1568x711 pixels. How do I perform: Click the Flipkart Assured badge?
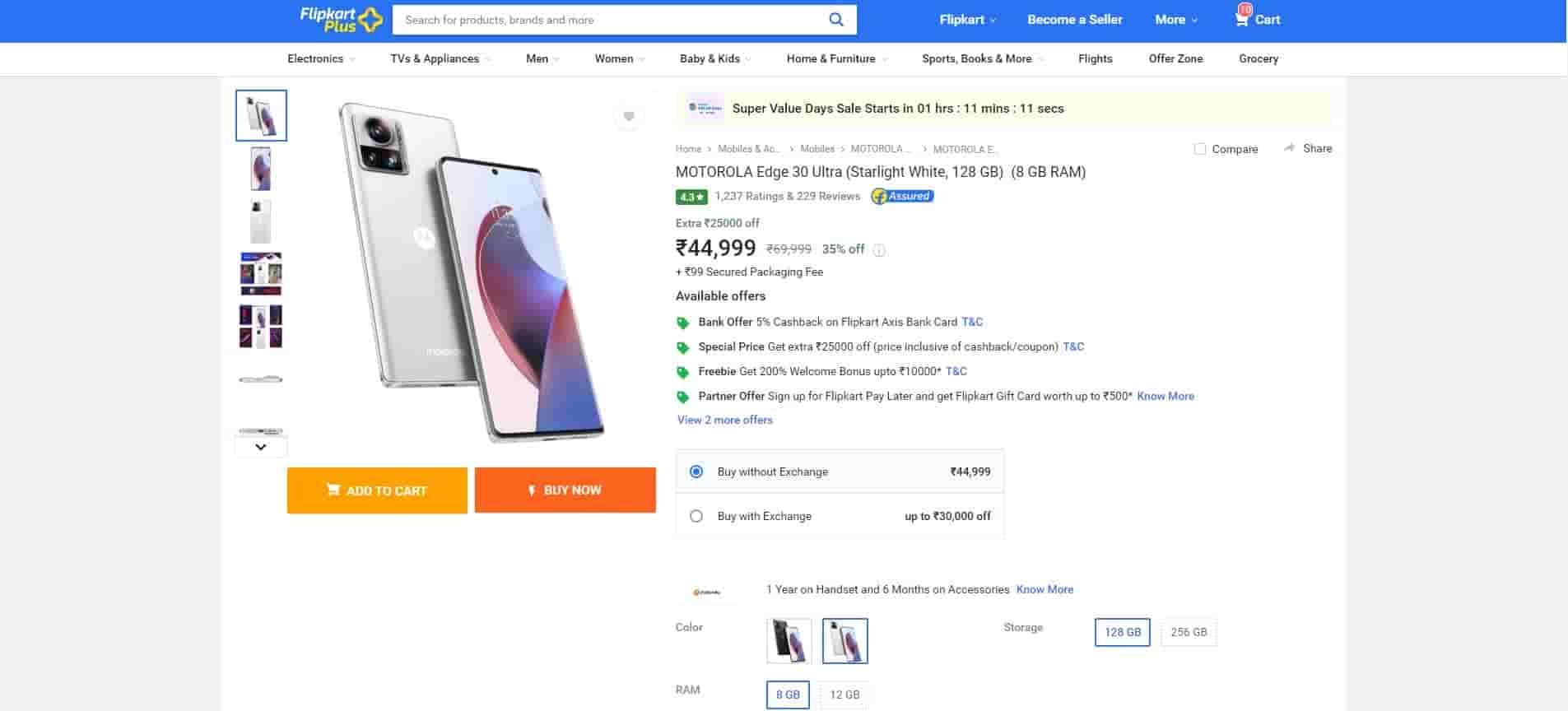[x=902, y=196]
